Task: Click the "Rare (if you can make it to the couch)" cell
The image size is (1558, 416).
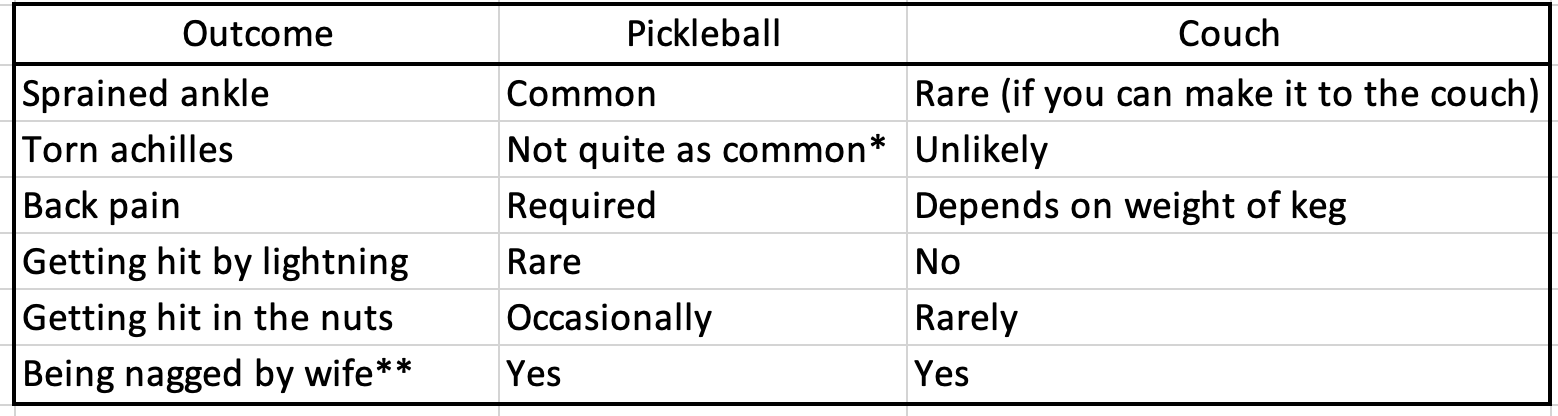Action: point(1227,93)
